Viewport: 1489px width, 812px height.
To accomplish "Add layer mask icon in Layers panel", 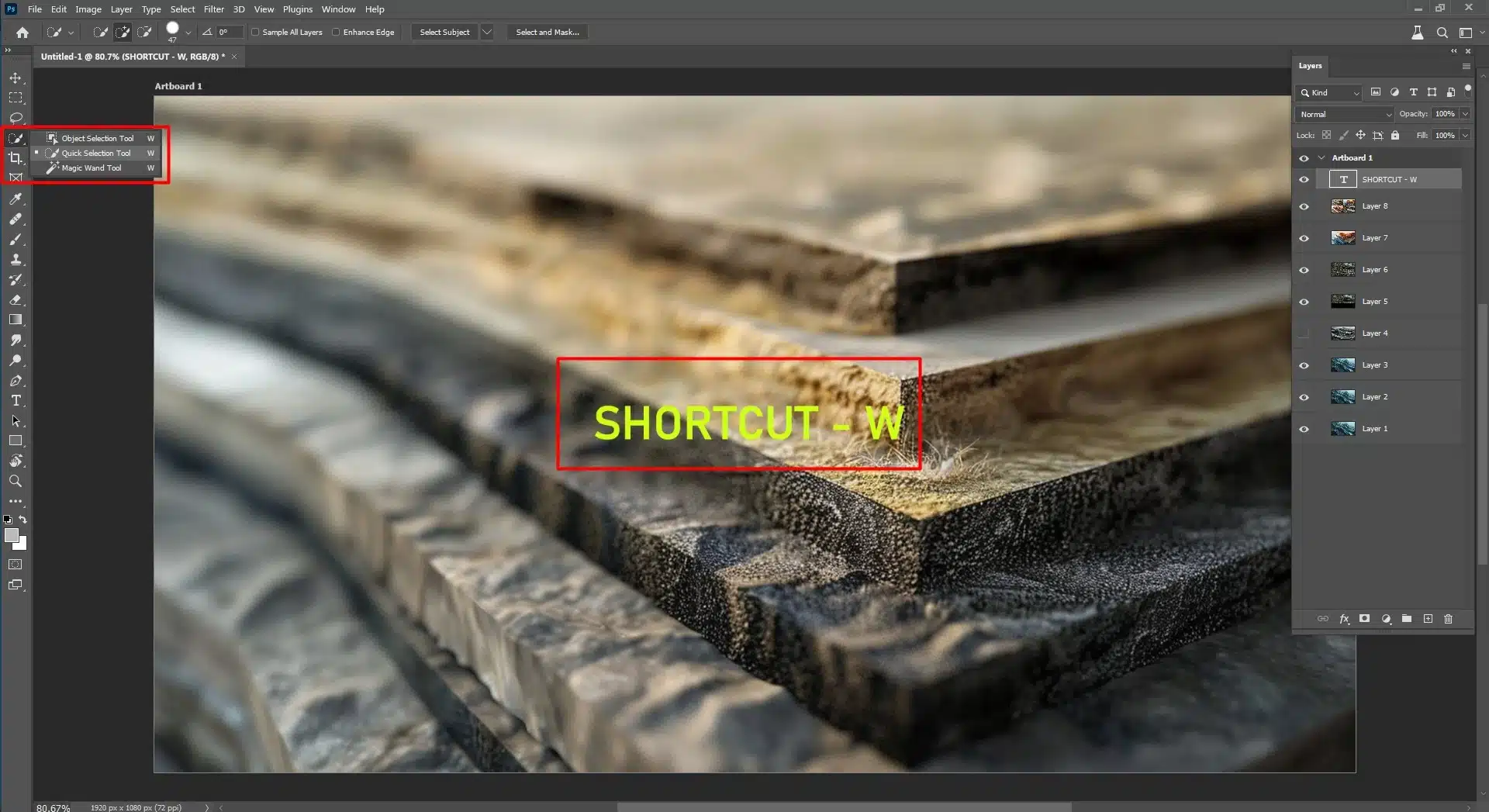I will pos(1364,619).
